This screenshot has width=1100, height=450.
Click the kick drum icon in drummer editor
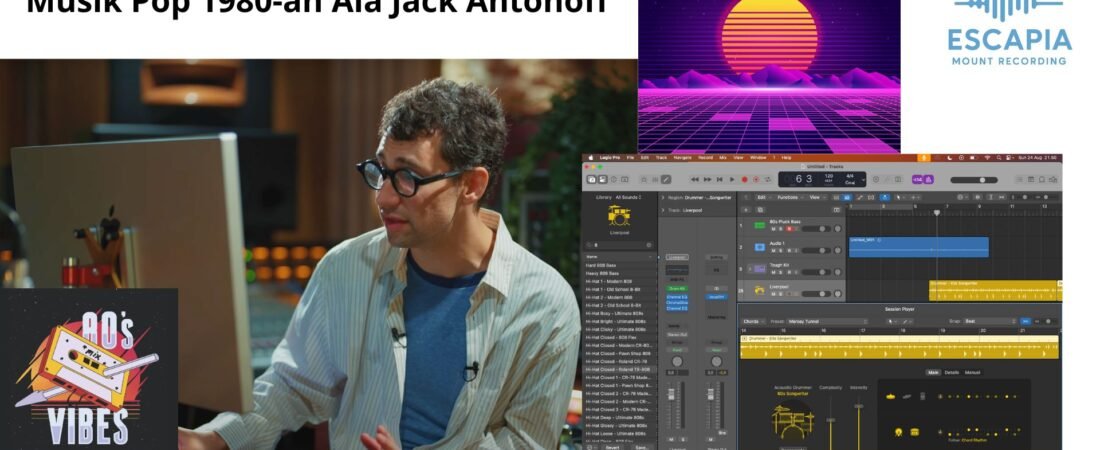coord(899,432)
